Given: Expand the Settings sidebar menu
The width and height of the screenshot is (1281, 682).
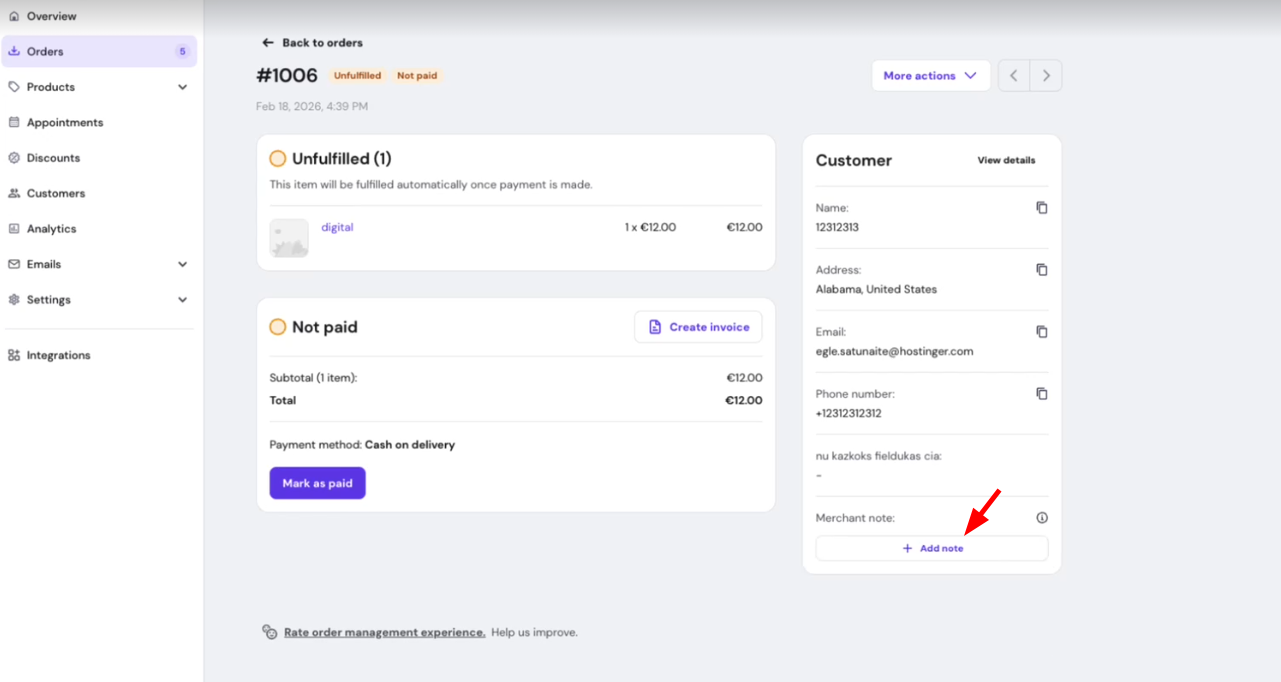Looking at the screenshot, I should click(182, 300).
